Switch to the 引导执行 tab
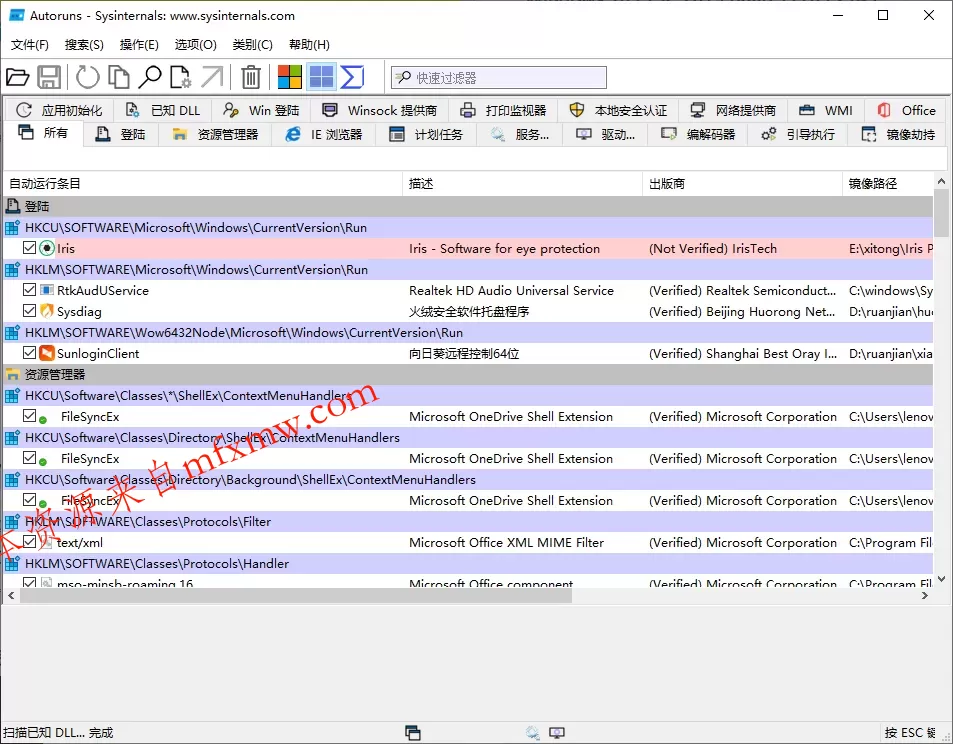 tap(799, 134)
